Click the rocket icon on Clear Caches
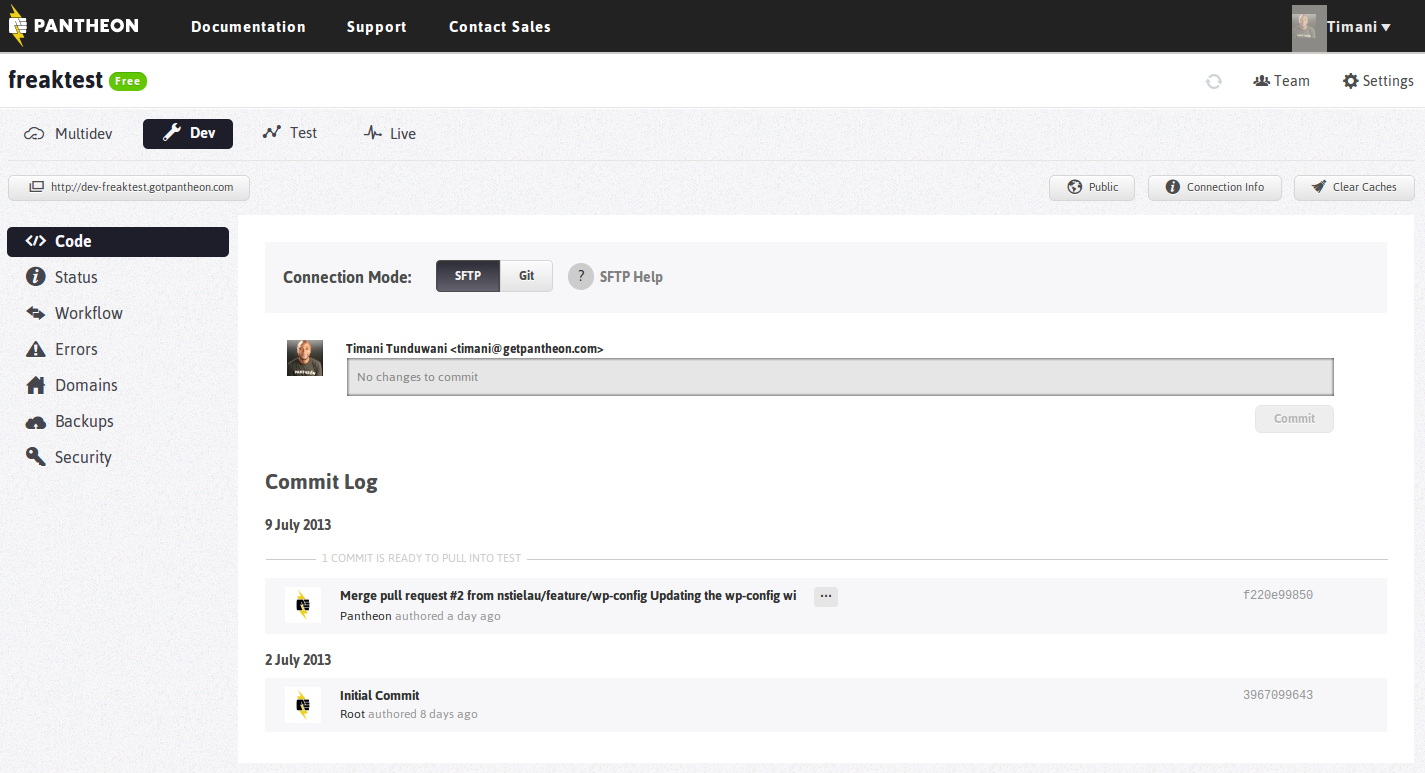The image size is (1425, 773). coord(1319,187)
